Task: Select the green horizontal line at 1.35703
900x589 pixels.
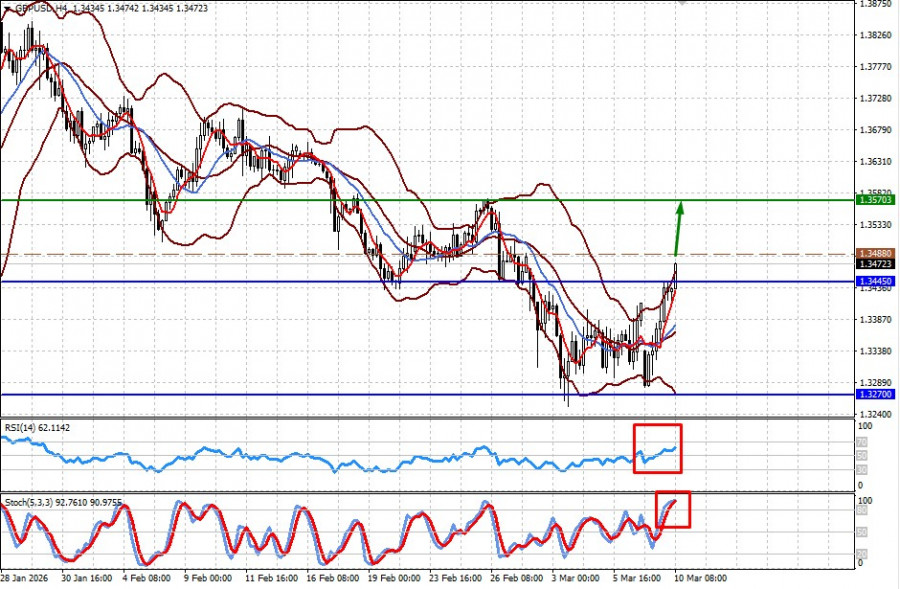Action: tap(428, 200)
